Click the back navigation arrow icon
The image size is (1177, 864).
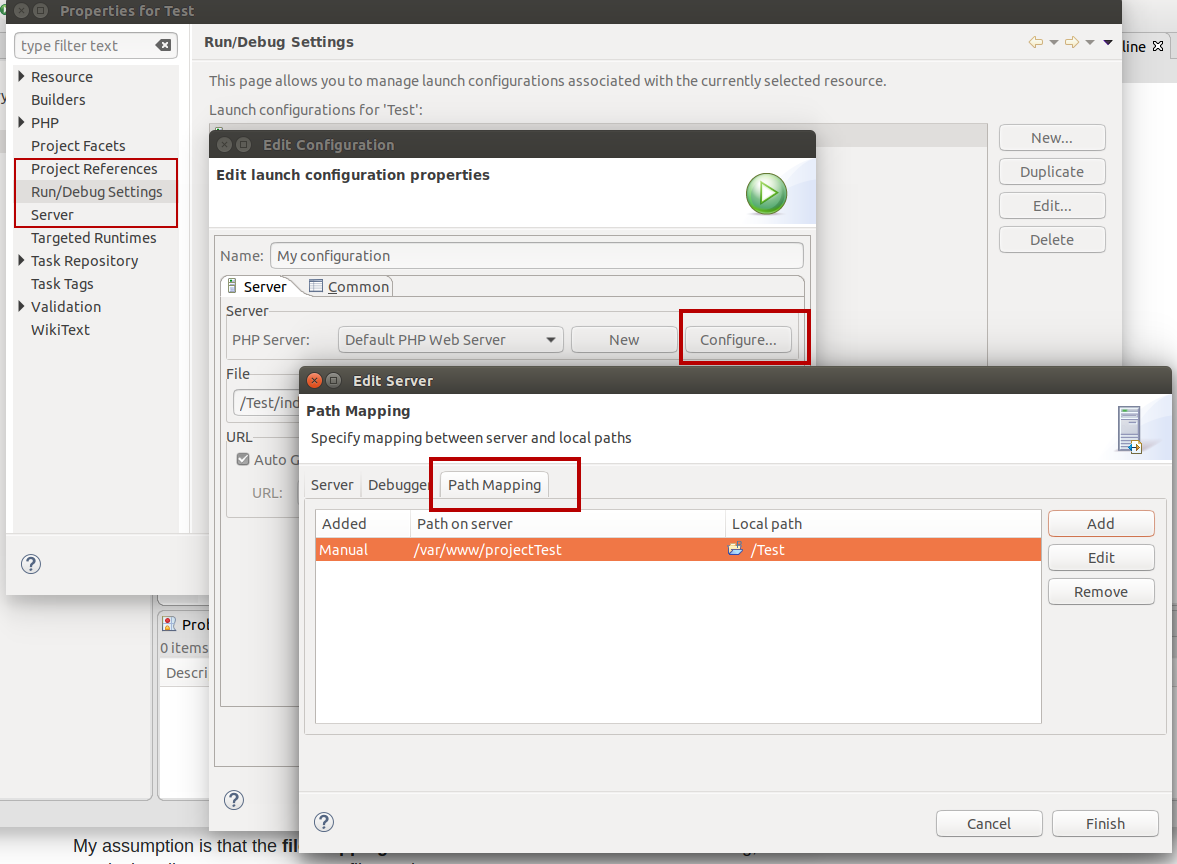(1035, 42)
